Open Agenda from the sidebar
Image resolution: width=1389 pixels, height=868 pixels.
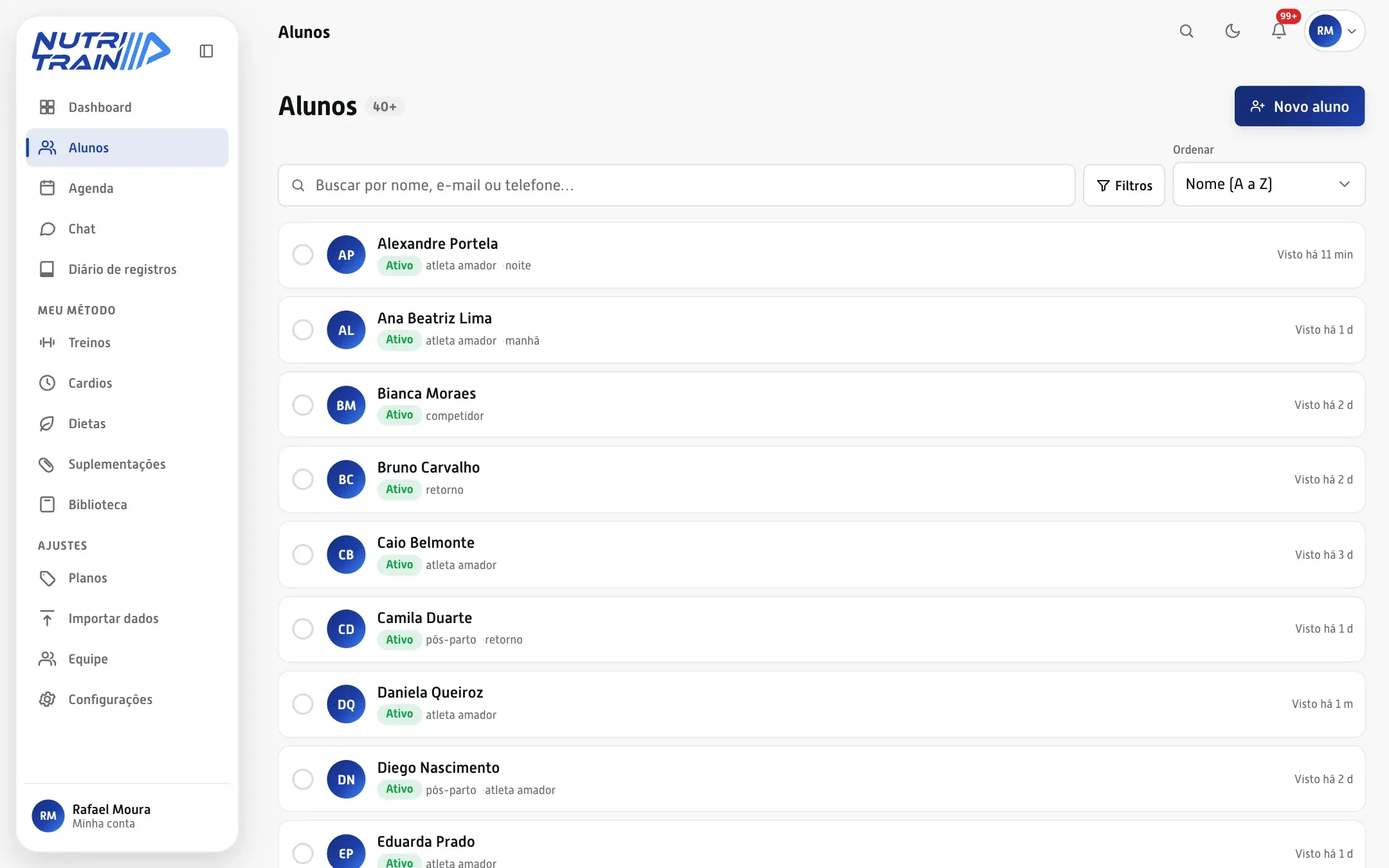[x=127, y=188]
